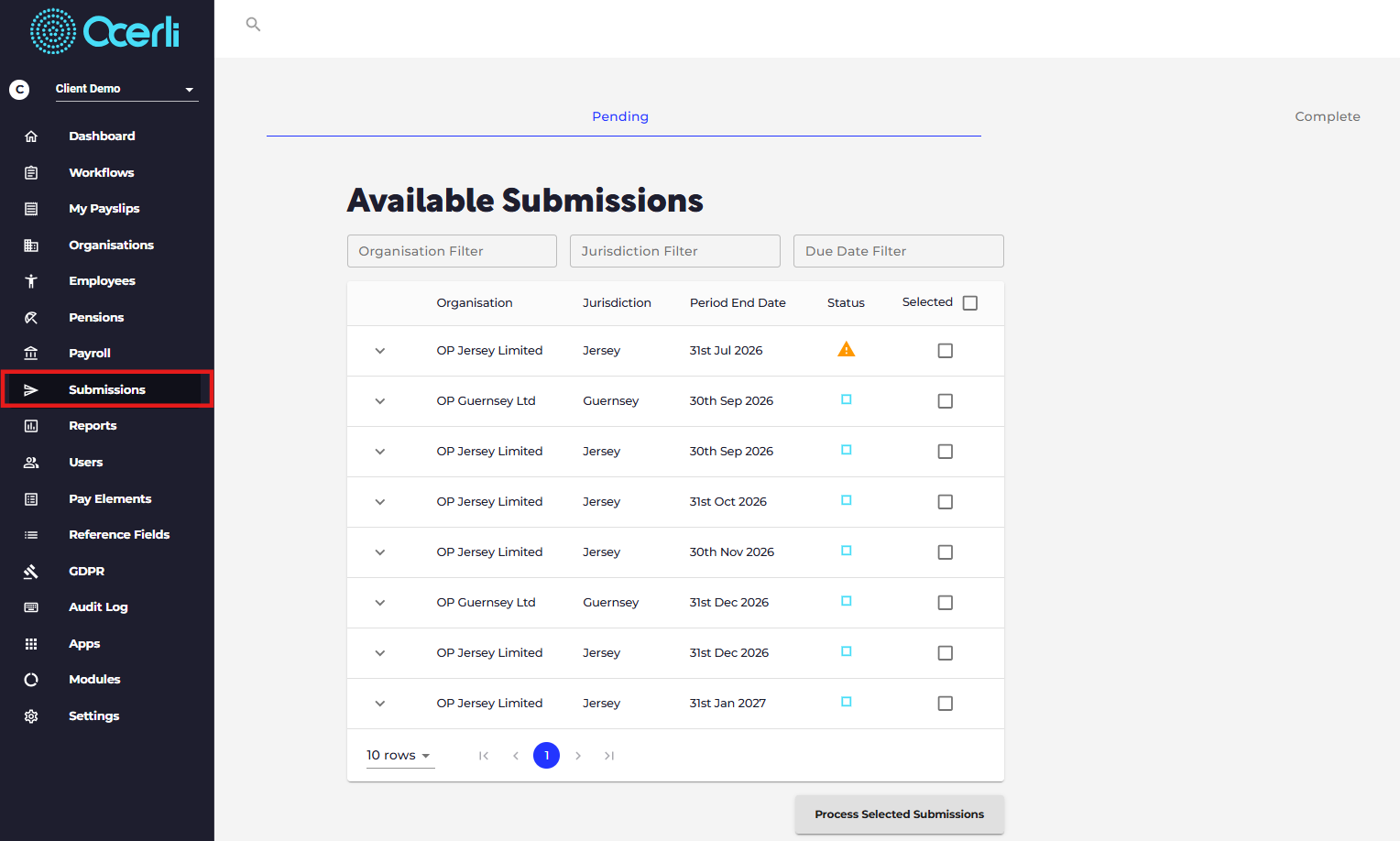Click the next page arrow

[578, 756]
